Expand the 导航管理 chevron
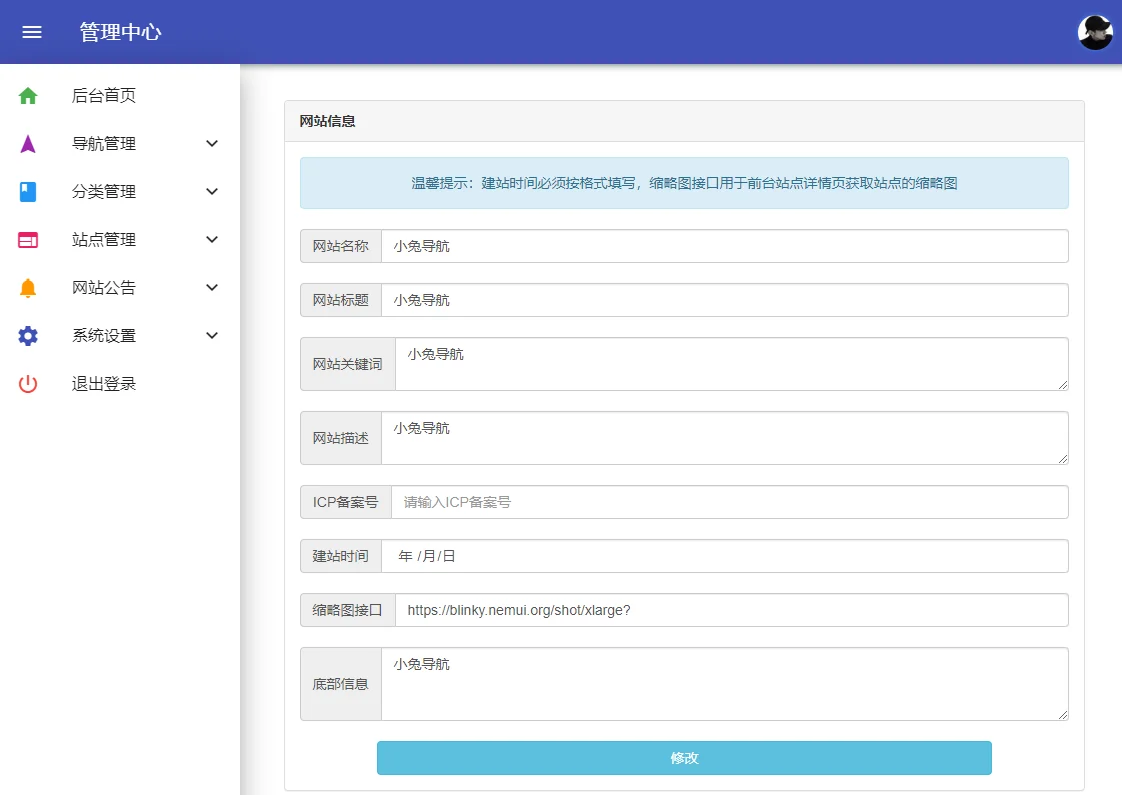The image size is (1122, 795). pos(212,144)
